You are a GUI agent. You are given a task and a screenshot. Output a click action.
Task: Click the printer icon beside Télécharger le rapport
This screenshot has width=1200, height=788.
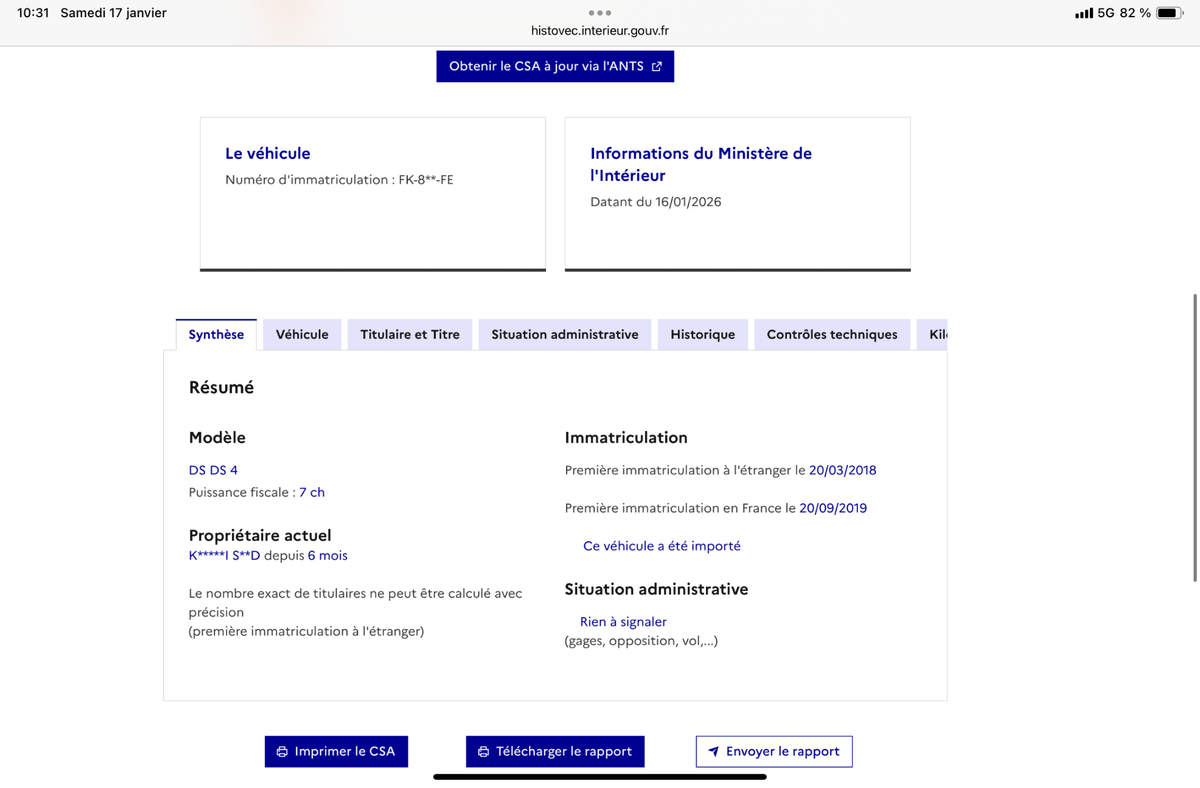[x=484, y=752]
